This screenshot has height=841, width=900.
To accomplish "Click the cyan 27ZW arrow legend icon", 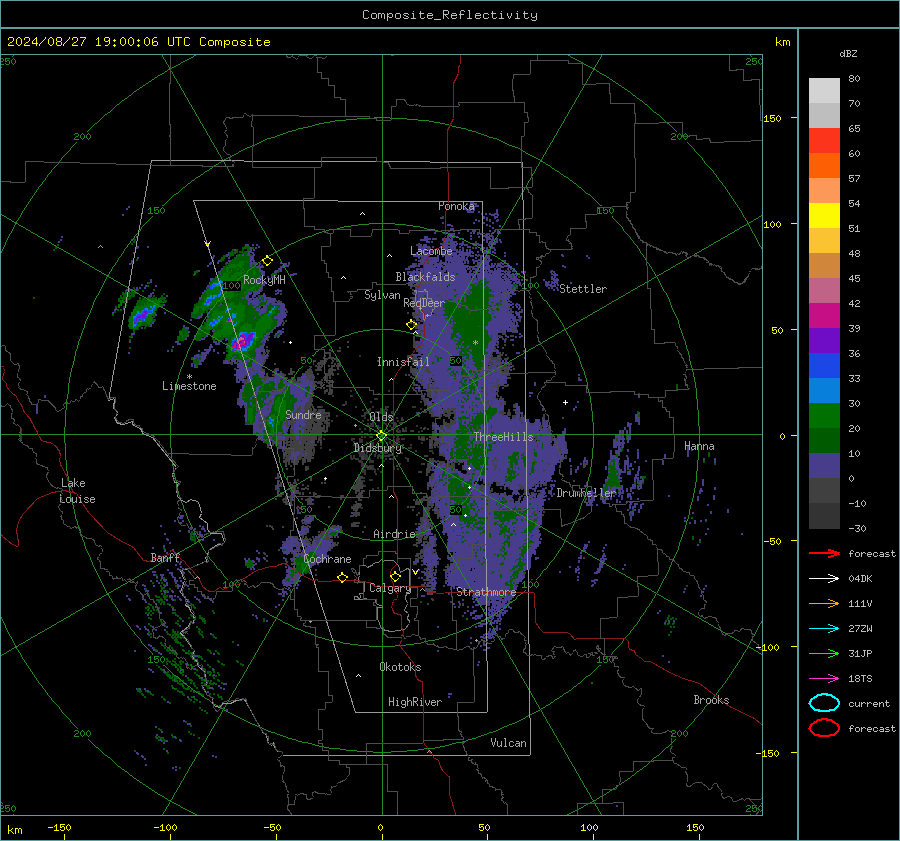I will coord(824,629).
